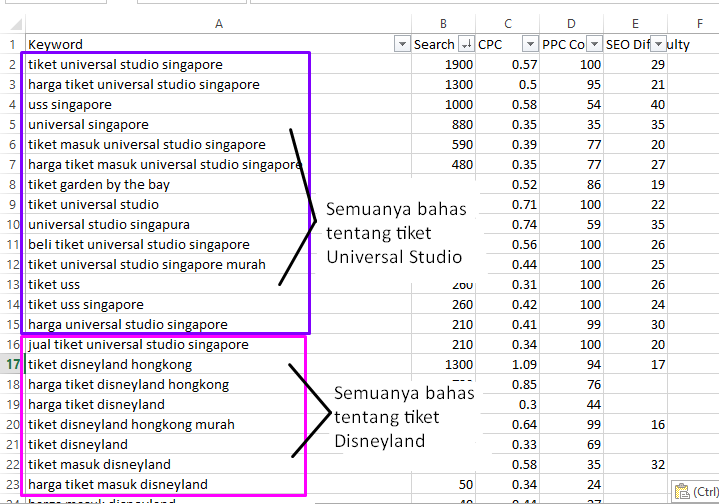Click cell 'harga tiket disneyland' in row 19
This screenshot has height=504, width=719.
[218, 404]
